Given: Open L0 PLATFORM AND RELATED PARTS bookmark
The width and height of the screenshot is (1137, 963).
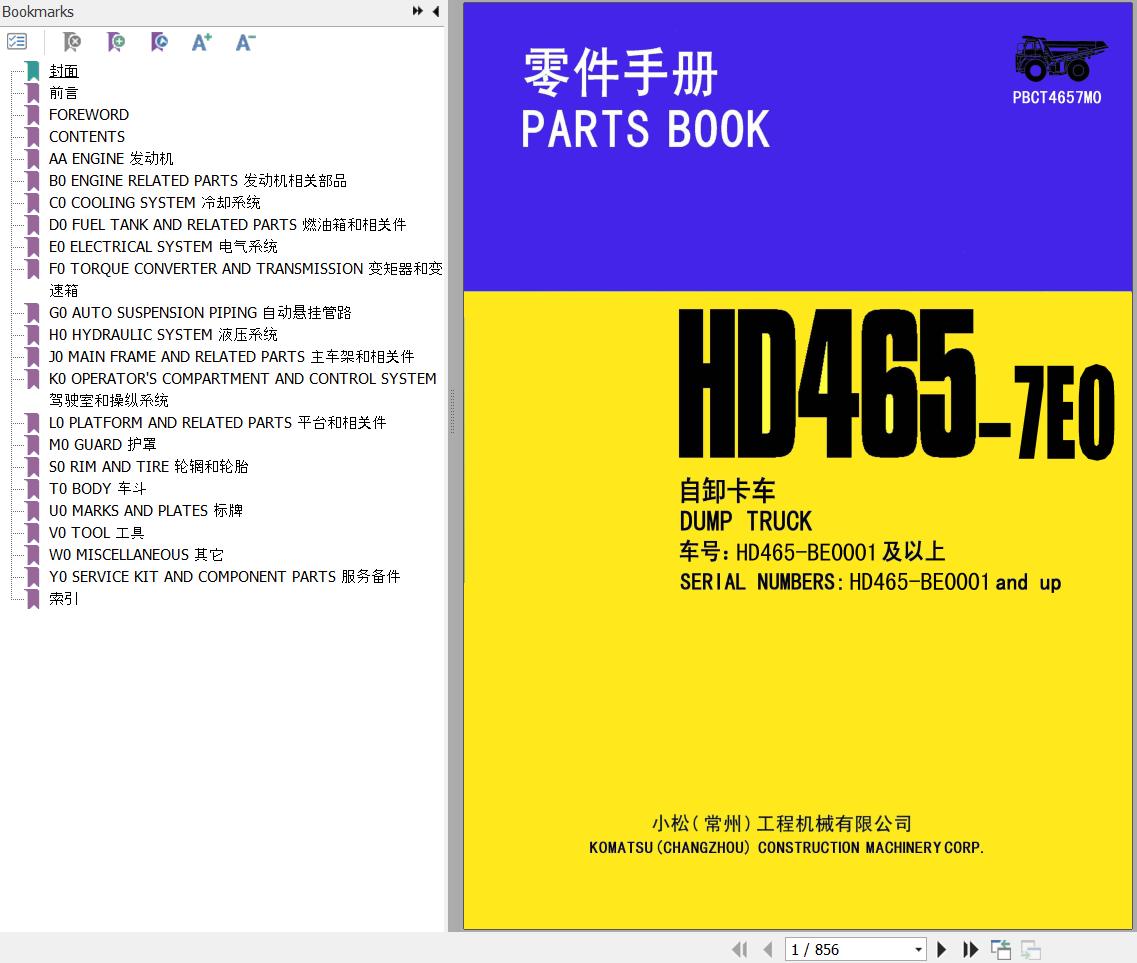Looking at the screenshot, I should (217, 423).
